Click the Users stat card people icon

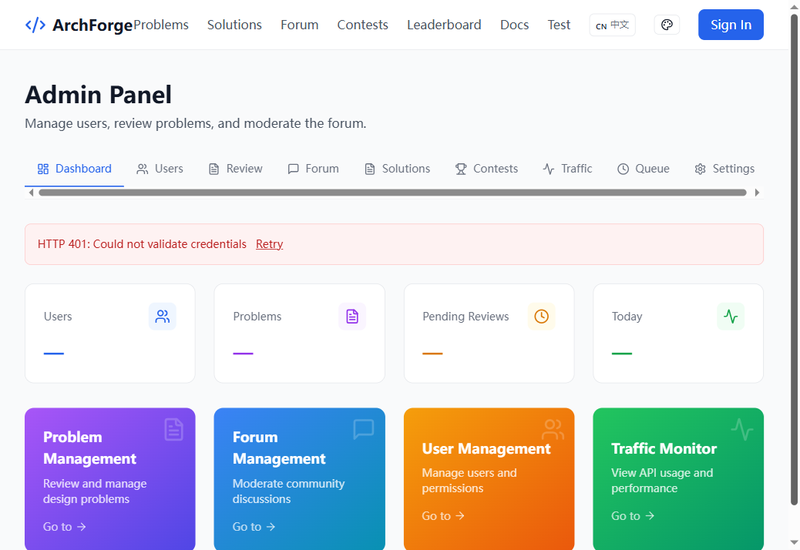click(x=162, y=316)
